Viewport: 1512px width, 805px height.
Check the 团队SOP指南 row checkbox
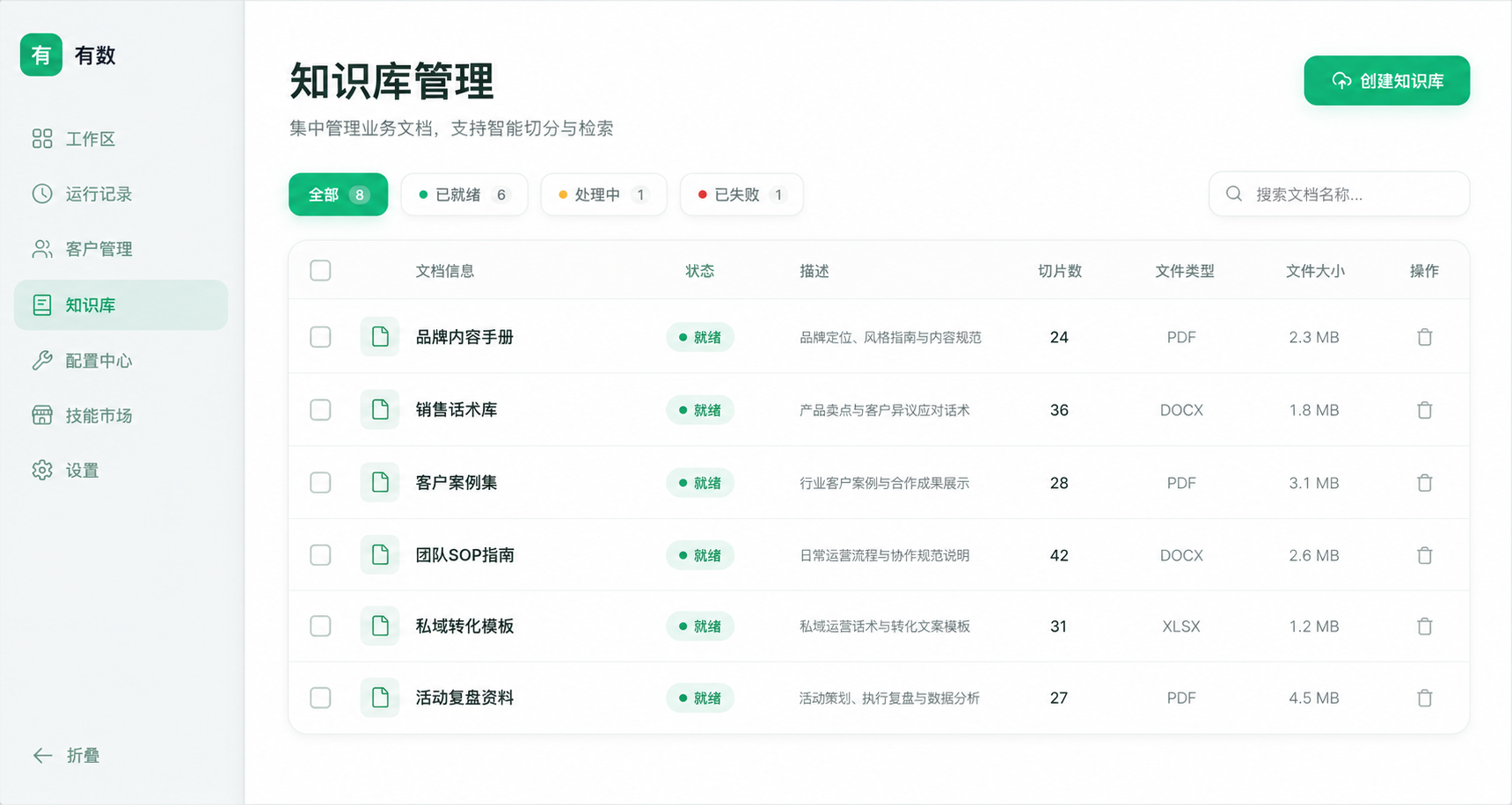pos(320,555)
